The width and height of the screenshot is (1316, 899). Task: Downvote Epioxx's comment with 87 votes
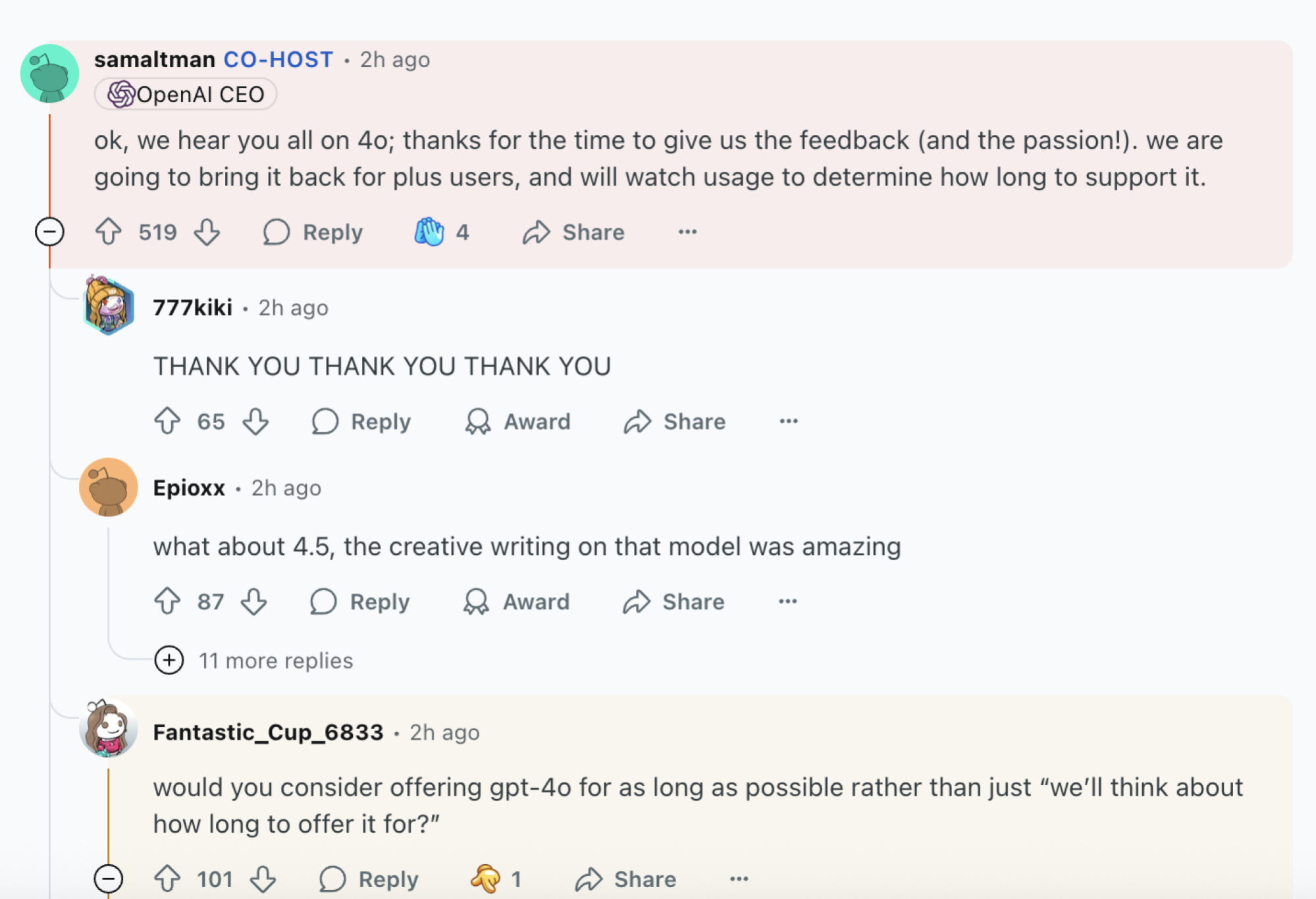pyautogui.click(x=254, y=601)
